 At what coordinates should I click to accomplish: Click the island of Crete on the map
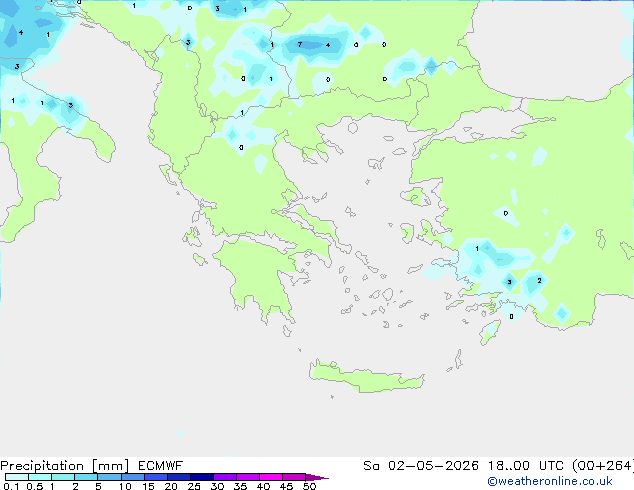click(x=366, y=377)
